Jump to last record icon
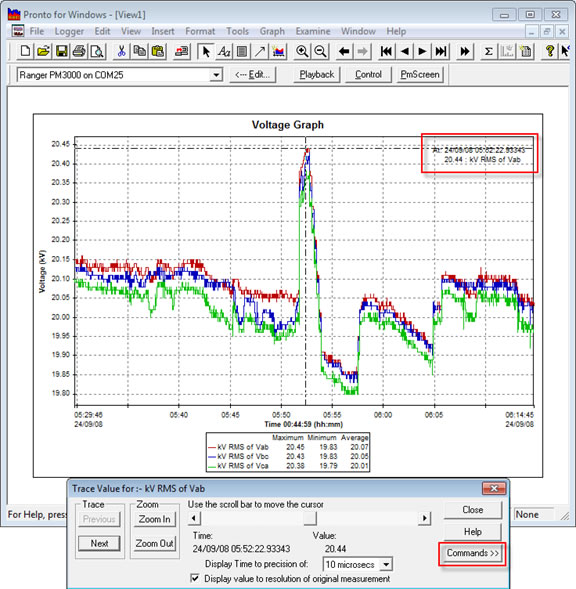 click(x=441, y=51)
